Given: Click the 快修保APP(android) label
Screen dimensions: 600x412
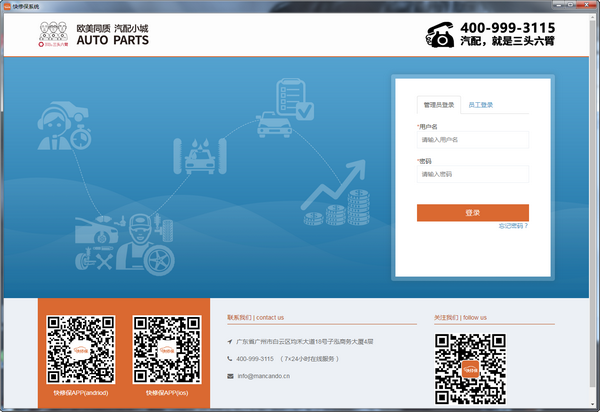Looking at the screenshot, I should click(81, 393).
